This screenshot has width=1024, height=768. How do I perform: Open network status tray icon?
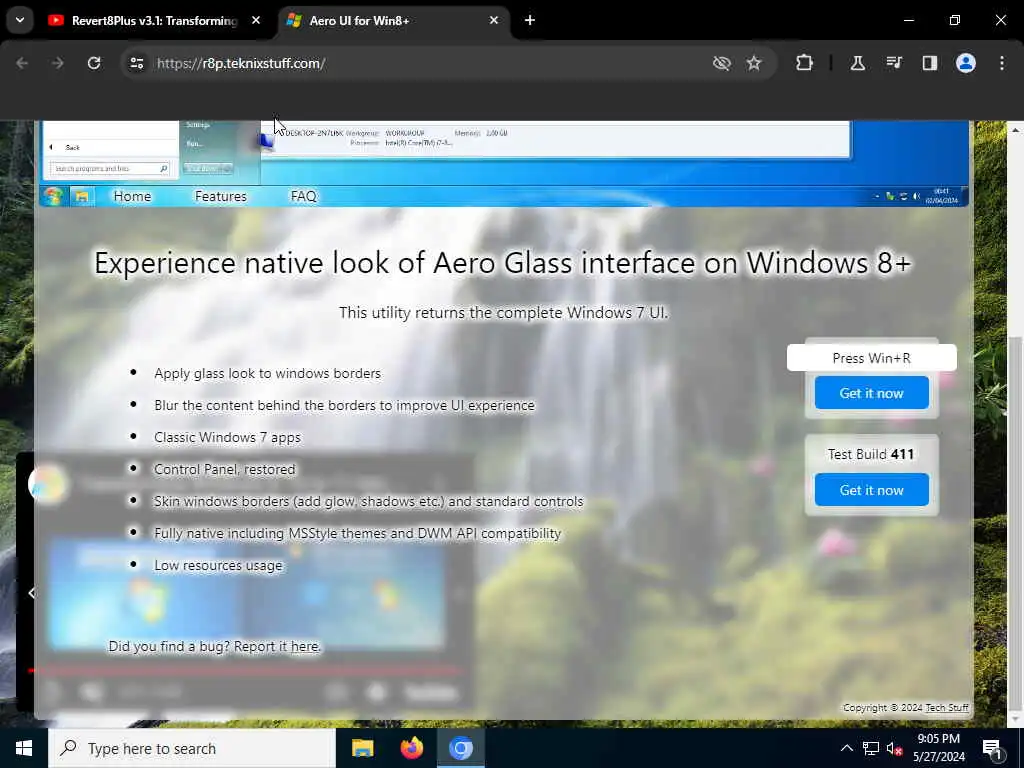click(871, 748)
